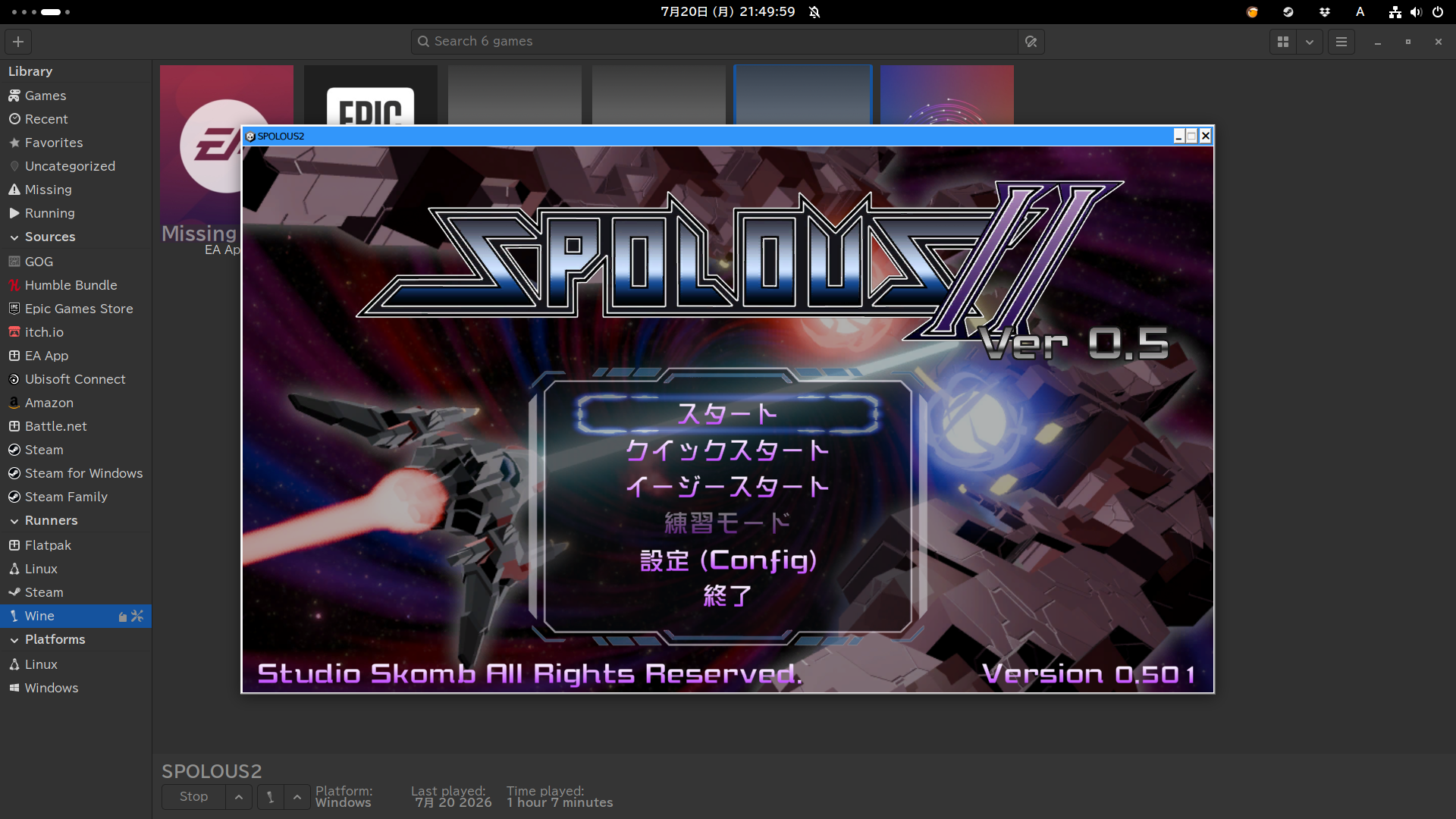Open the Steam tray icon

(1288, 12)
